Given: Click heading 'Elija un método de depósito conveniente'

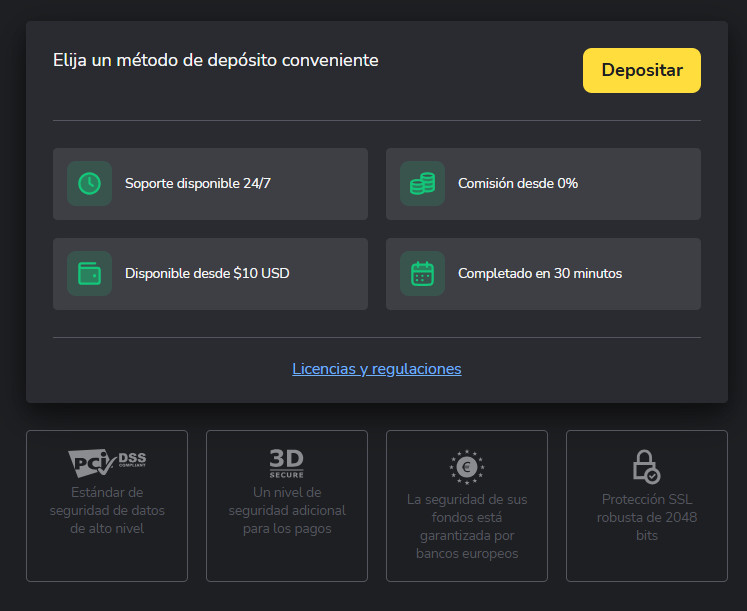Looking at the screenshot, I should coord(216,60).
